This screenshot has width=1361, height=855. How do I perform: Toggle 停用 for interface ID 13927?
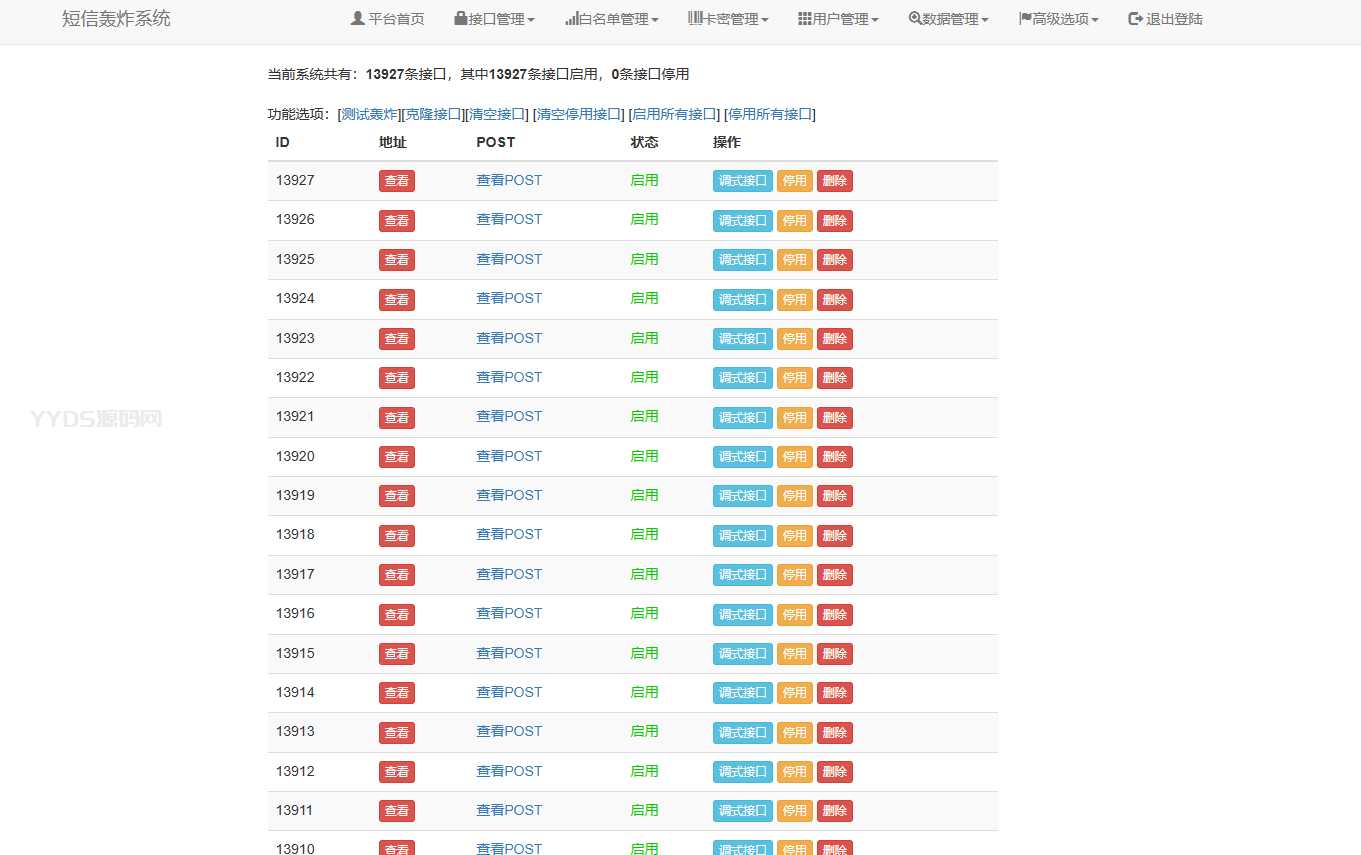coord(794,181)
